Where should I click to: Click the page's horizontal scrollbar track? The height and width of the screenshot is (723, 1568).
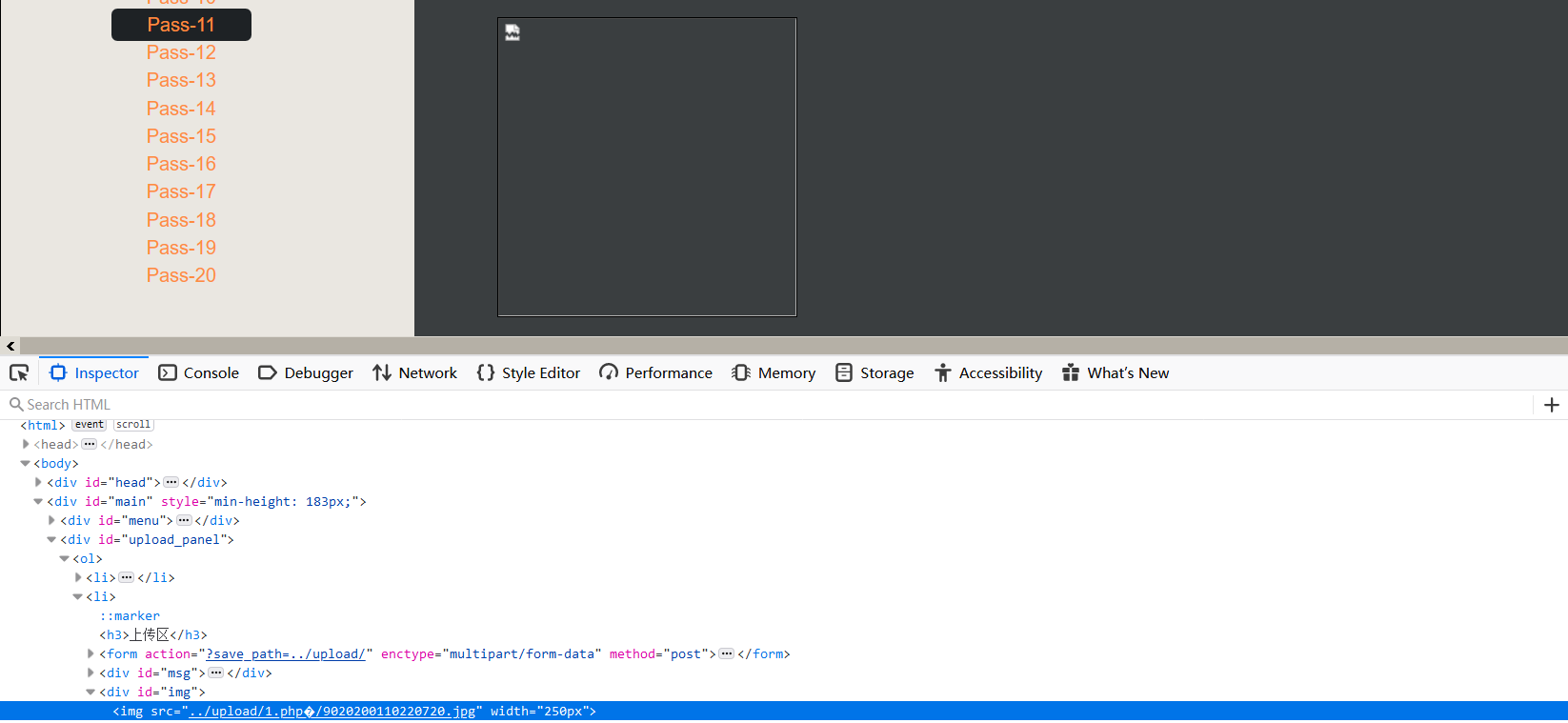coord(794,346)
